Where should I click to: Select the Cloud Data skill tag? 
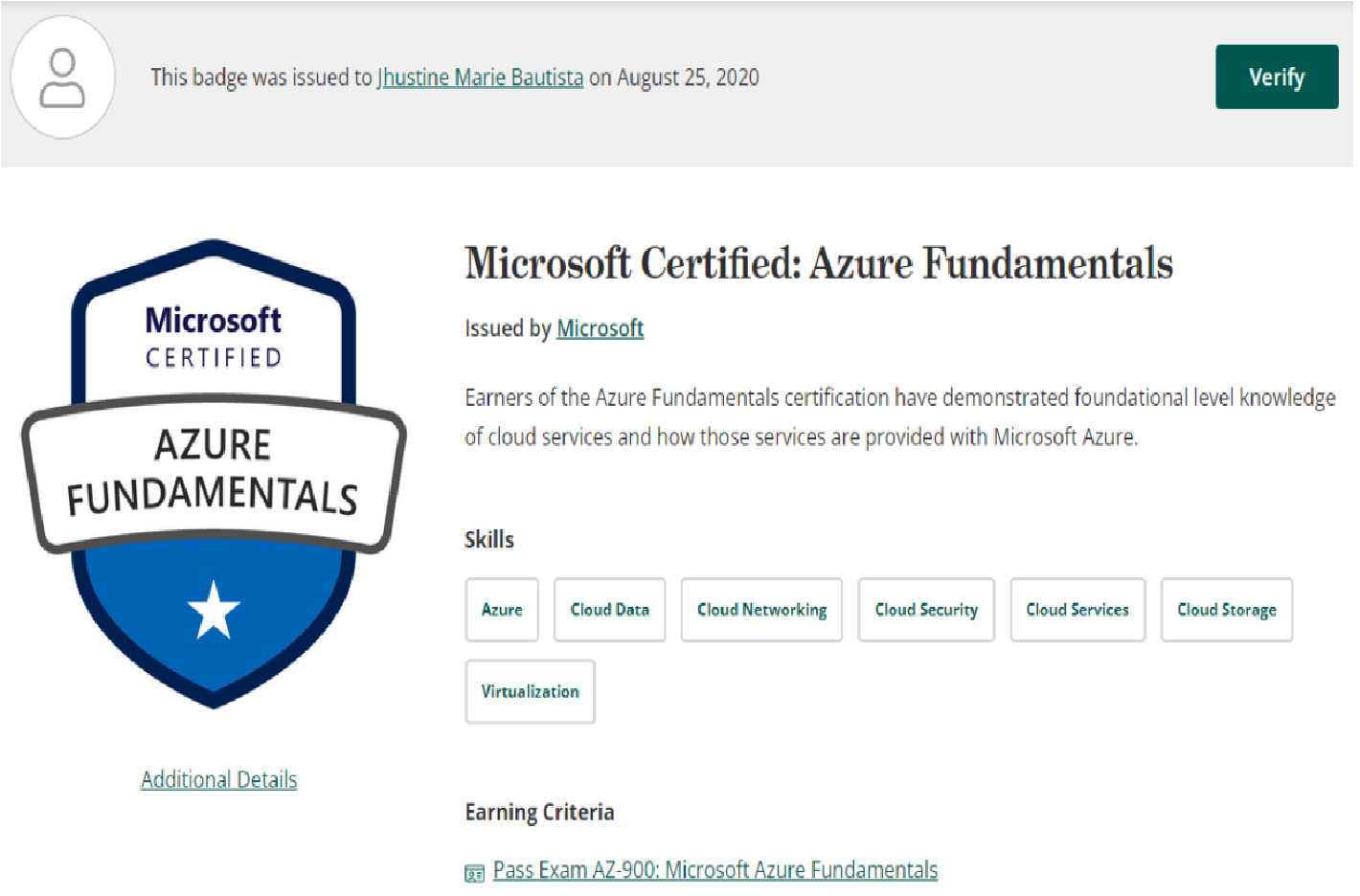click(609, 610)
